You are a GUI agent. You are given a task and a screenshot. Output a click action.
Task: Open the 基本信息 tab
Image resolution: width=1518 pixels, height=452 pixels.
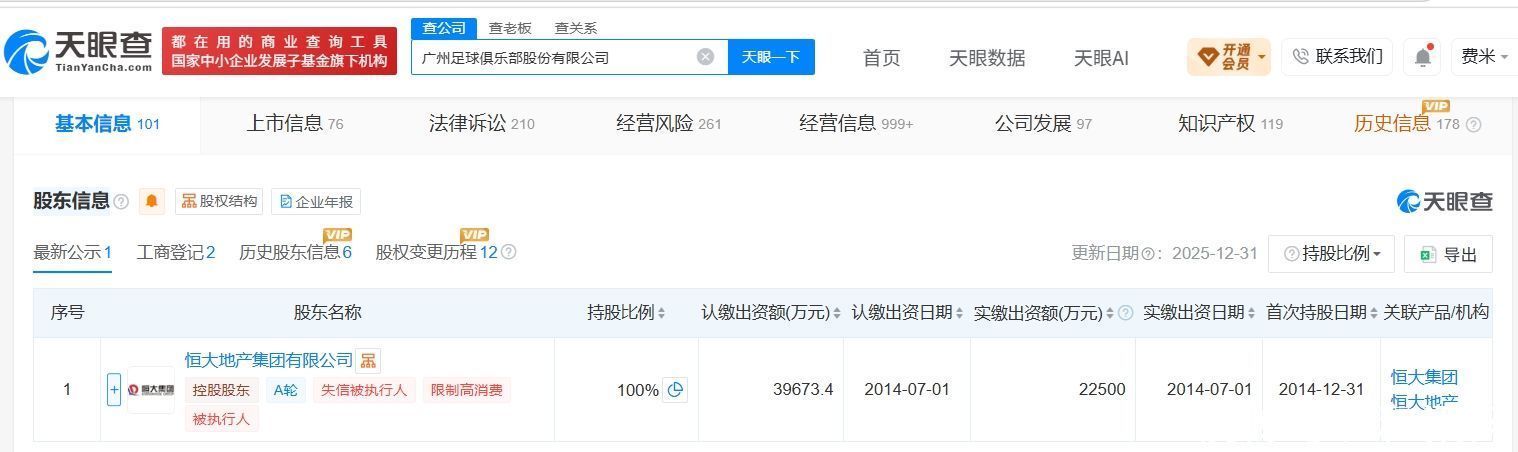[107, 124]
